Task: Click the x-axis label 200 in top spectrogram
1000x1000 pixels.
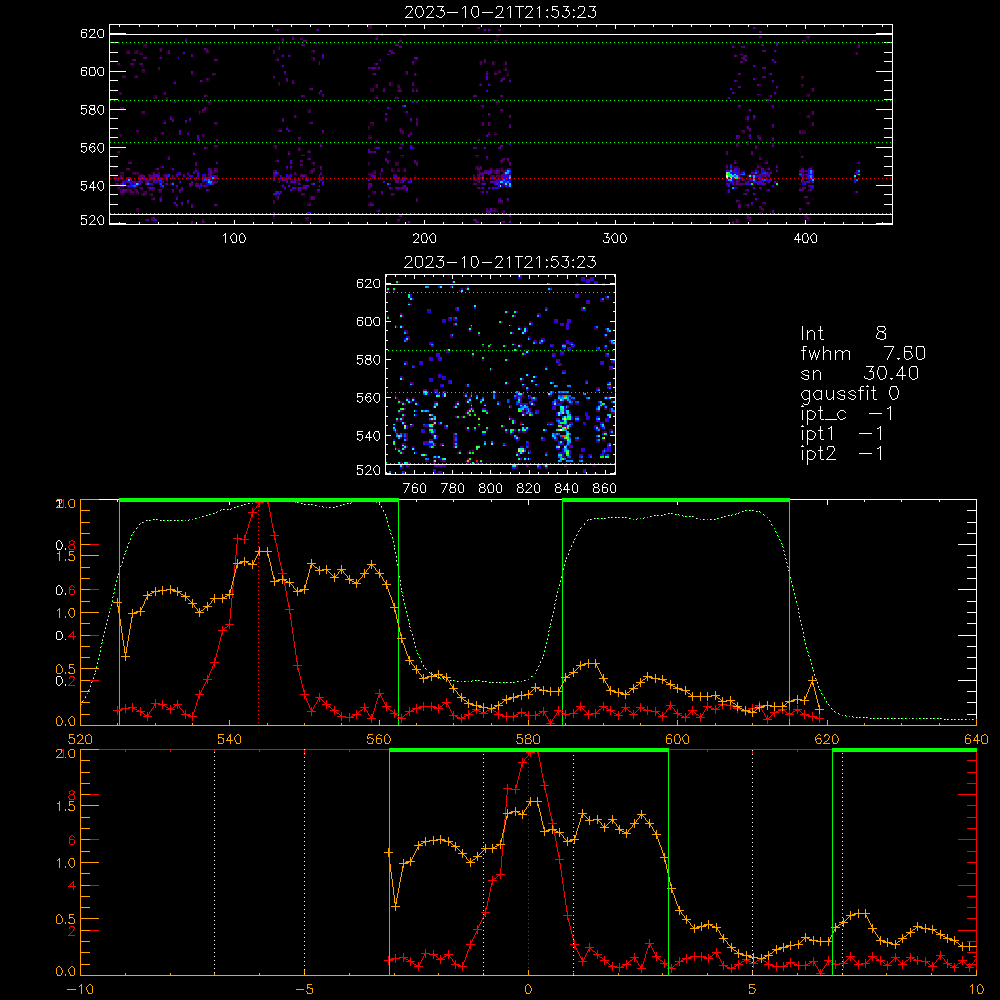Action: click(x=424, y=239)
